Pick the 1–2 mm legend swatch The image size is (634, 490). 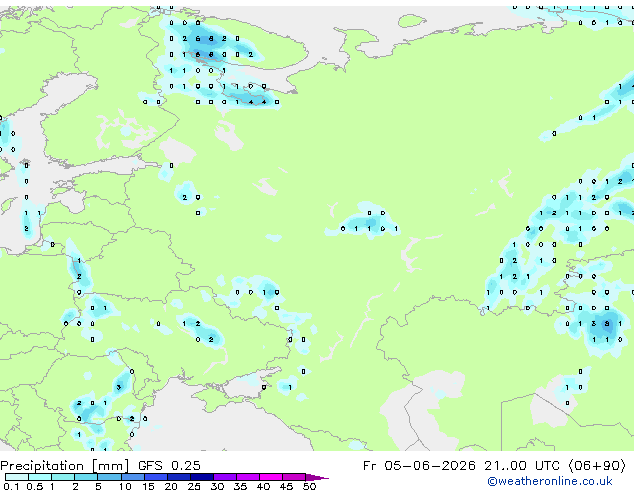pos(63,477)
